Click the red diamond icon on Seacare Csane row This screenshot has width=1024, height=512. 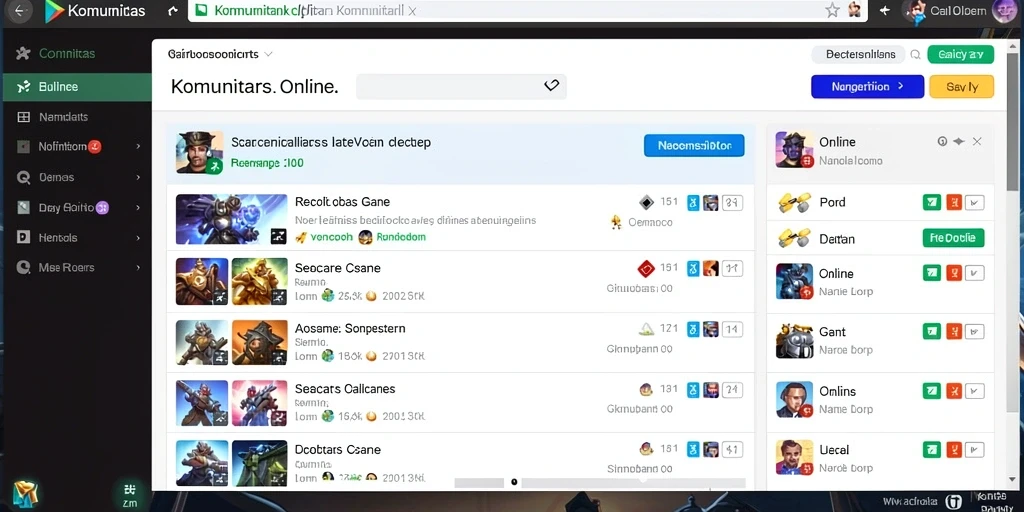tap(645, 268)
